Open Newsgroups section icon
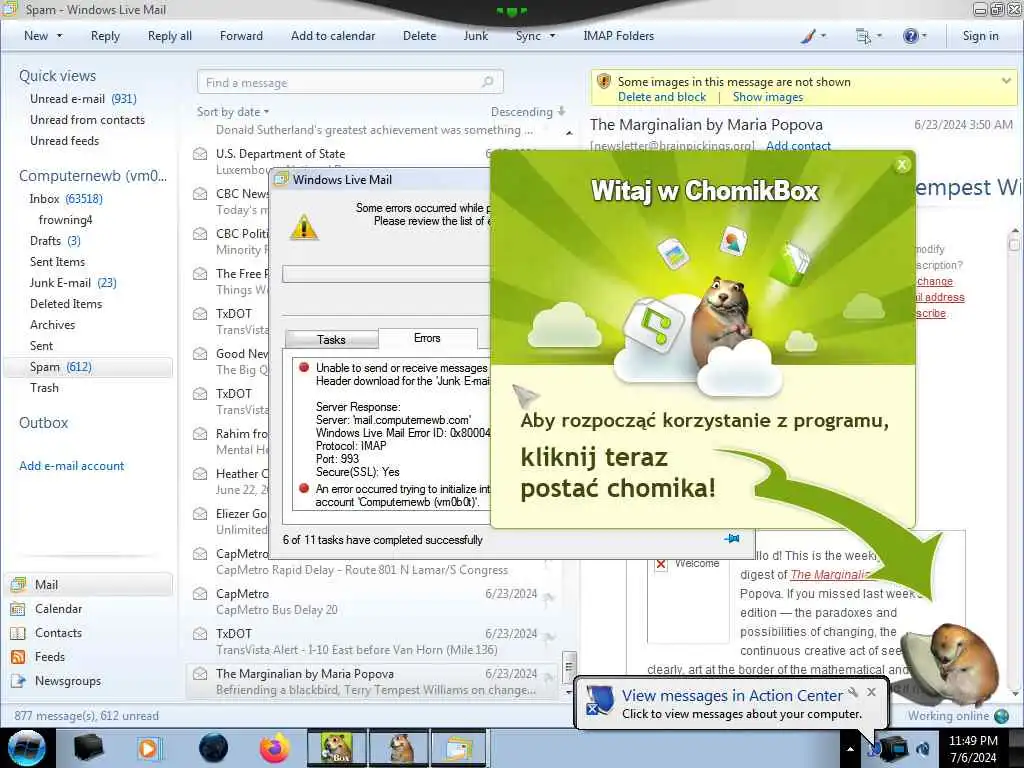This screenshot has height=768, width=1024. coord(18,680)
